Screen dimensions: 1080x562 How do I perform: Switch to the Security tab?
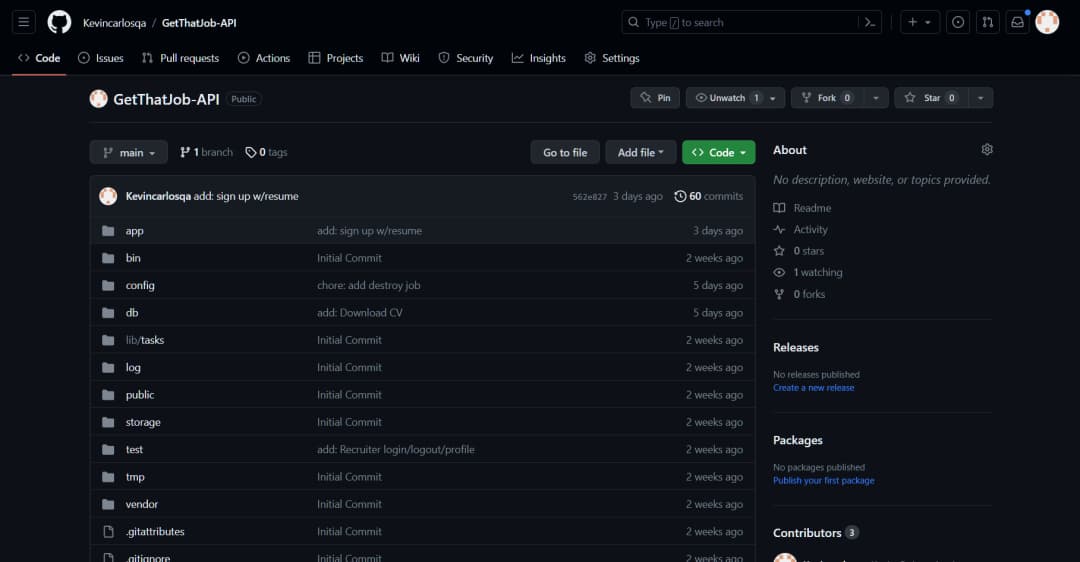click(466, 58)
